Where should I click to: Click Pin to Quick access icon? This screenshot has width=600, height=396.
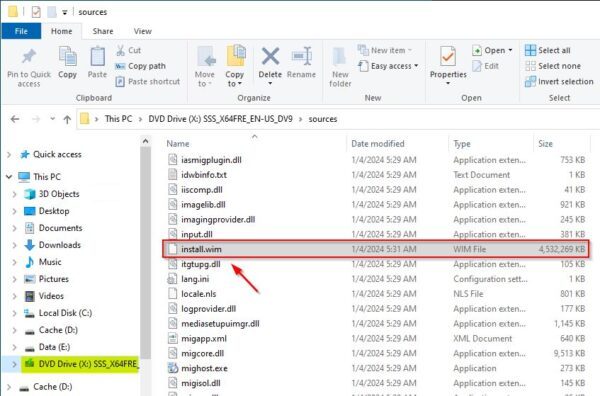[x=29, y=57]
